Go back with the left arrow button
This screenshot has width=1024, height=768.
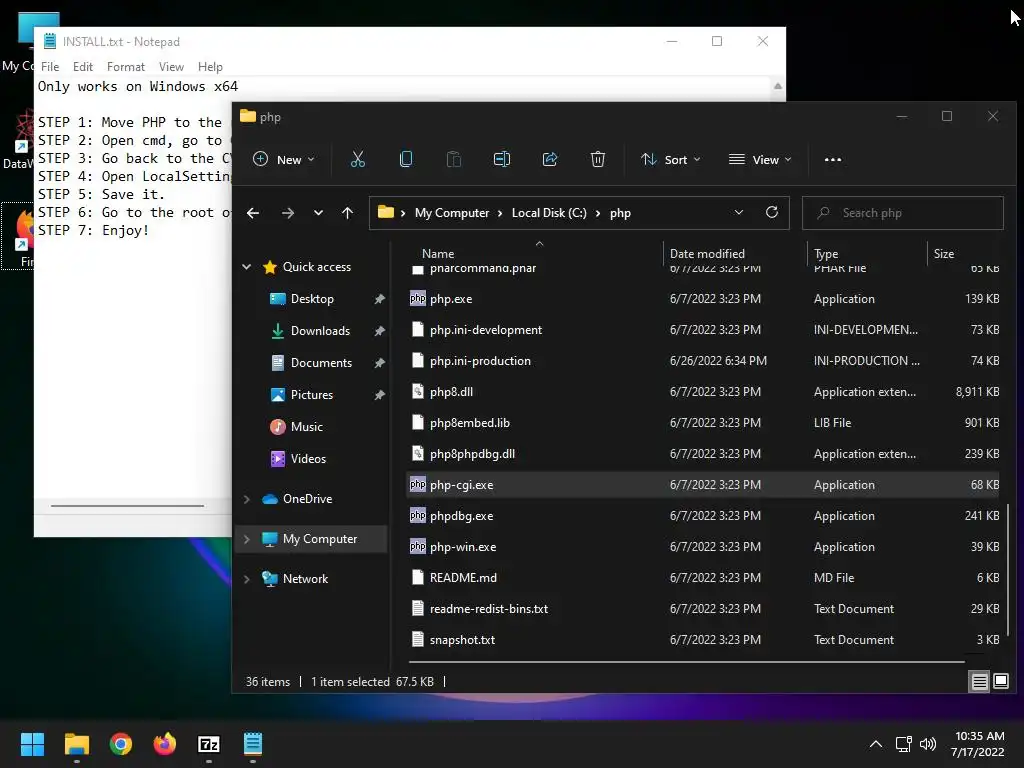(x=253, y=213)
